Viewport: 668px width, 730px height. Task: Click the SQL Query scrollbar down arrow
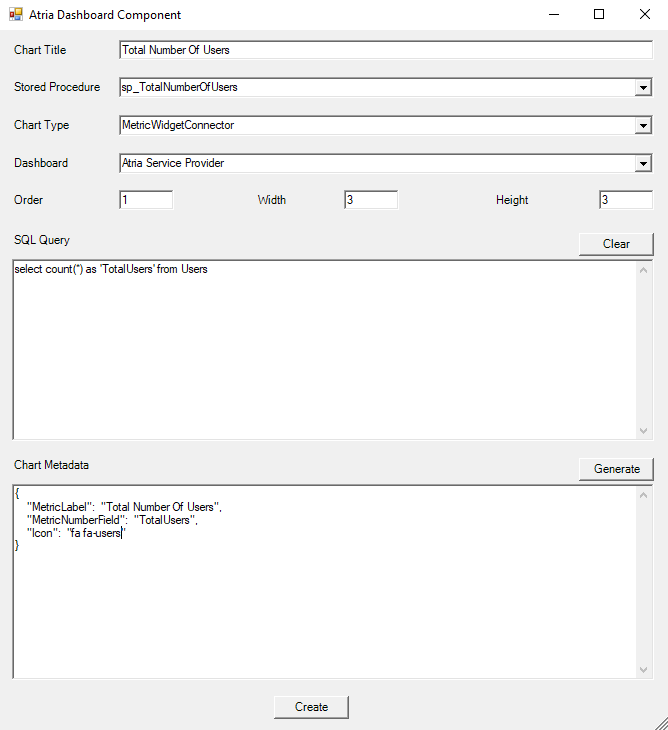coord(644,431)
